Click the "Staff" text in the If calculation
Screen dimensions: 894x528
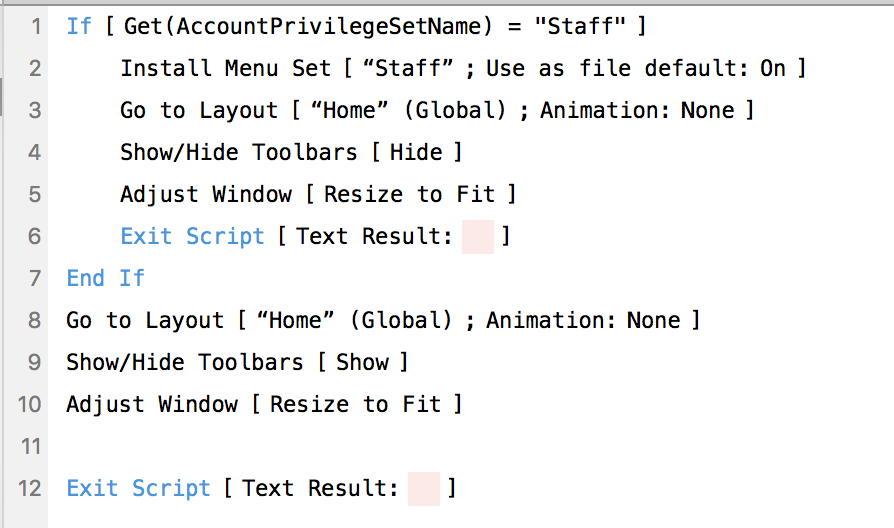click(x=580, y=26)
